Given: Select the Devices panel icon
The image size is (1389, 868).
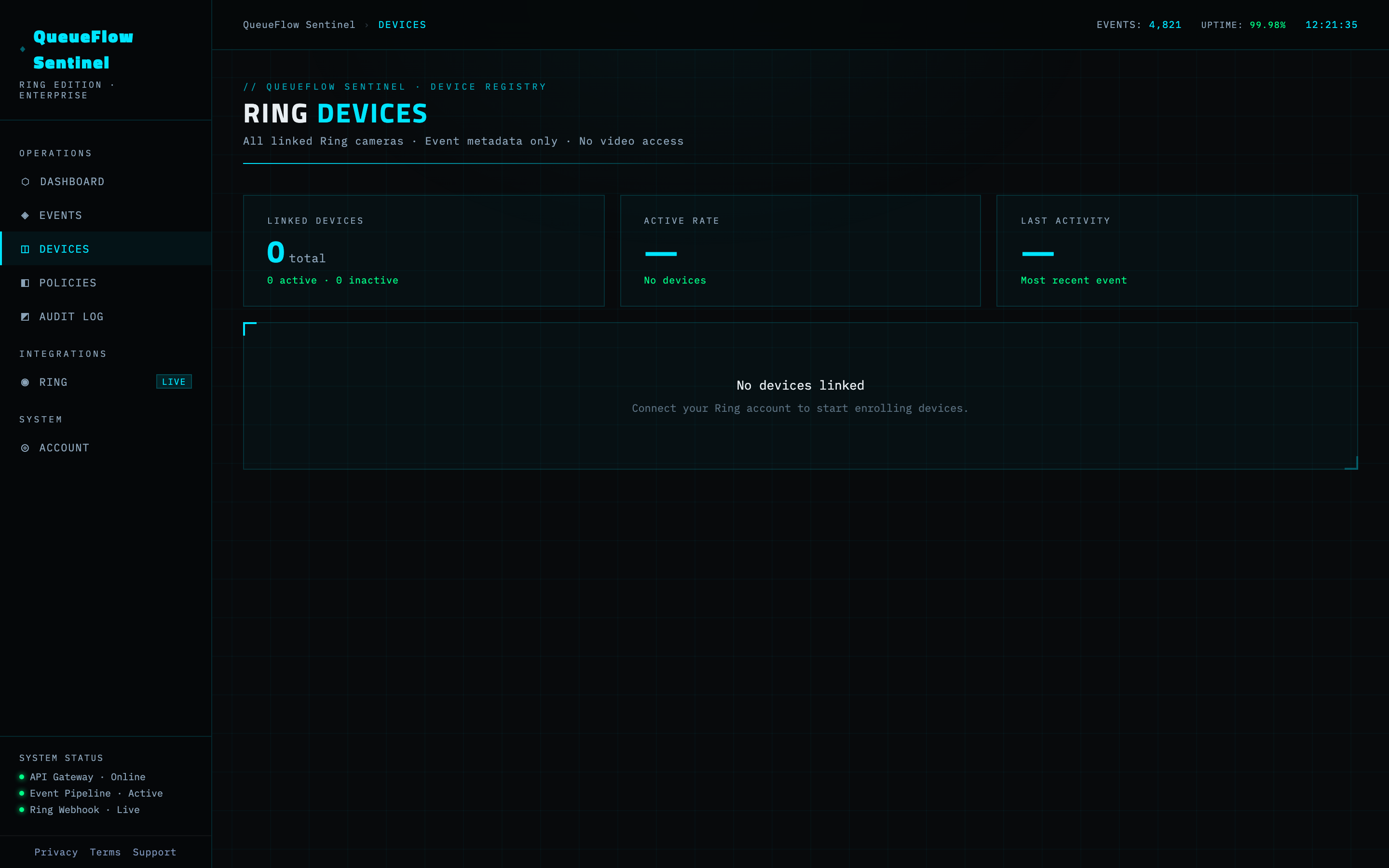Looking at the screenshot, I should coord(25,248).
